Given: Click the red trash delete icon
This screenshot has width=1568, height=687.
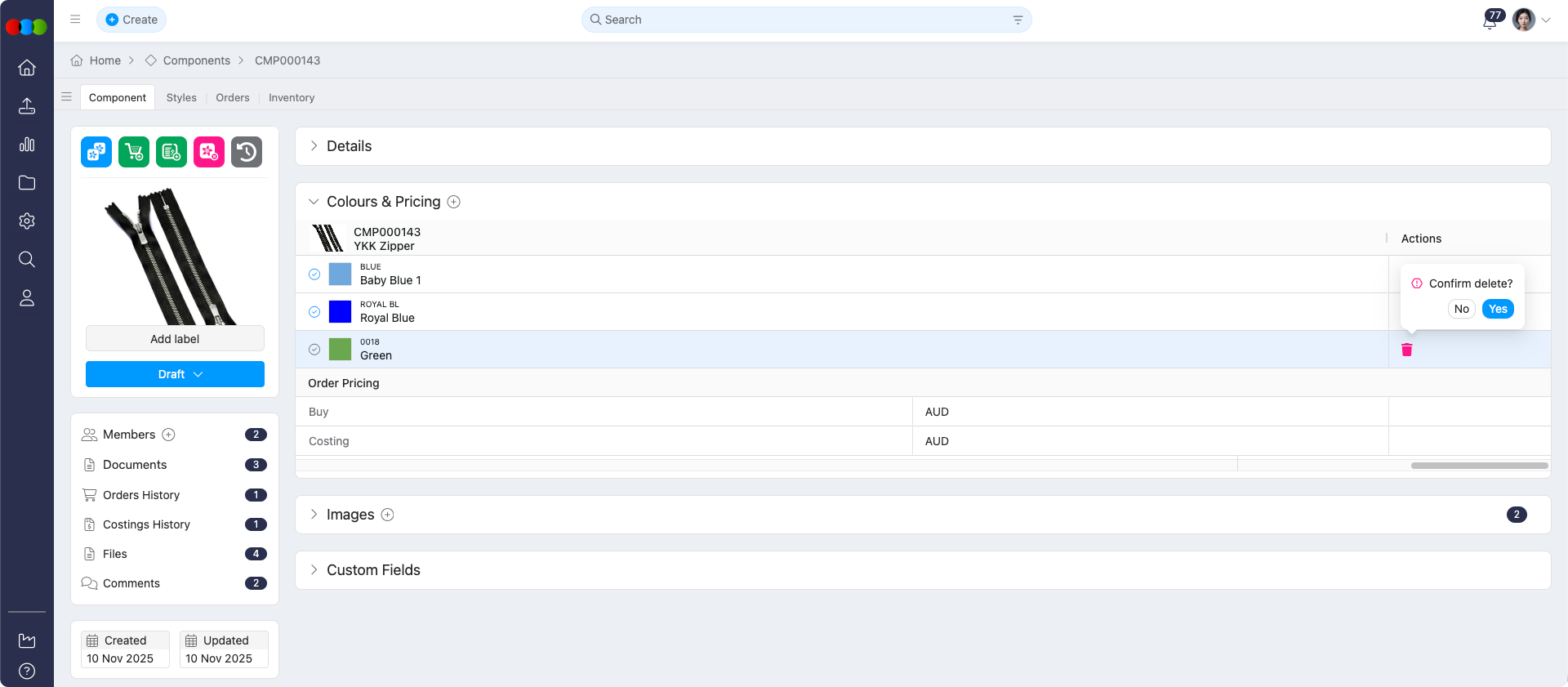Looking at the screenshot, I should (1406, 350).
